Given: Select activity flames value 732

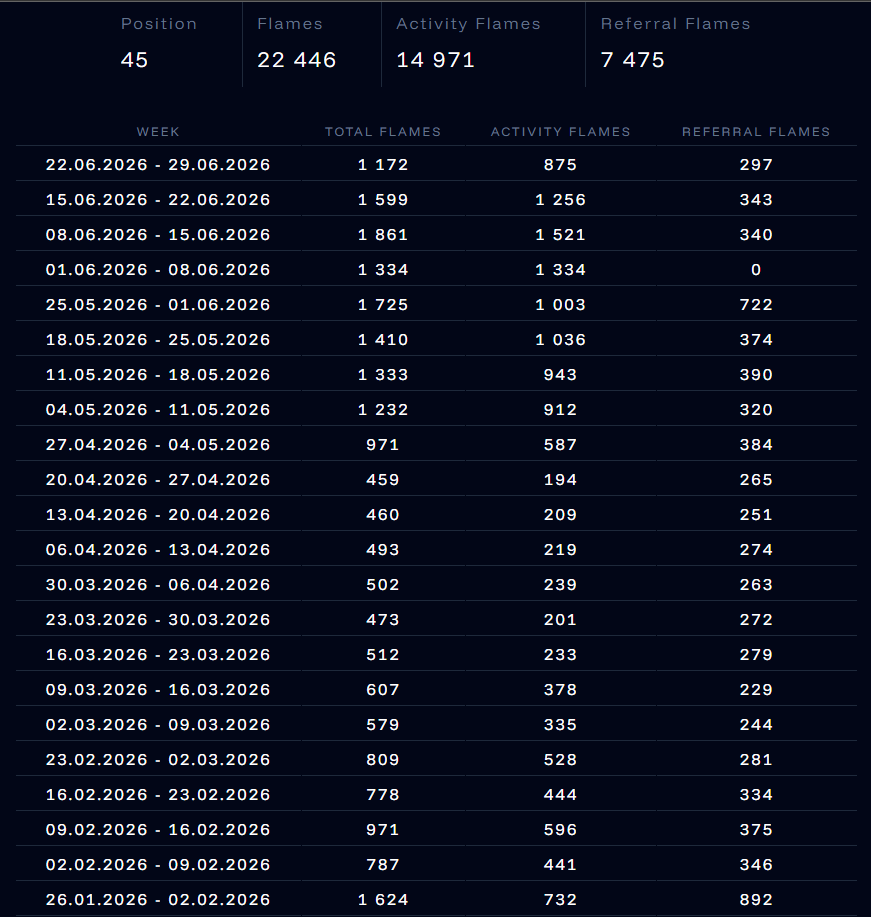Looking at the screenshot, I should coord(560,899).
